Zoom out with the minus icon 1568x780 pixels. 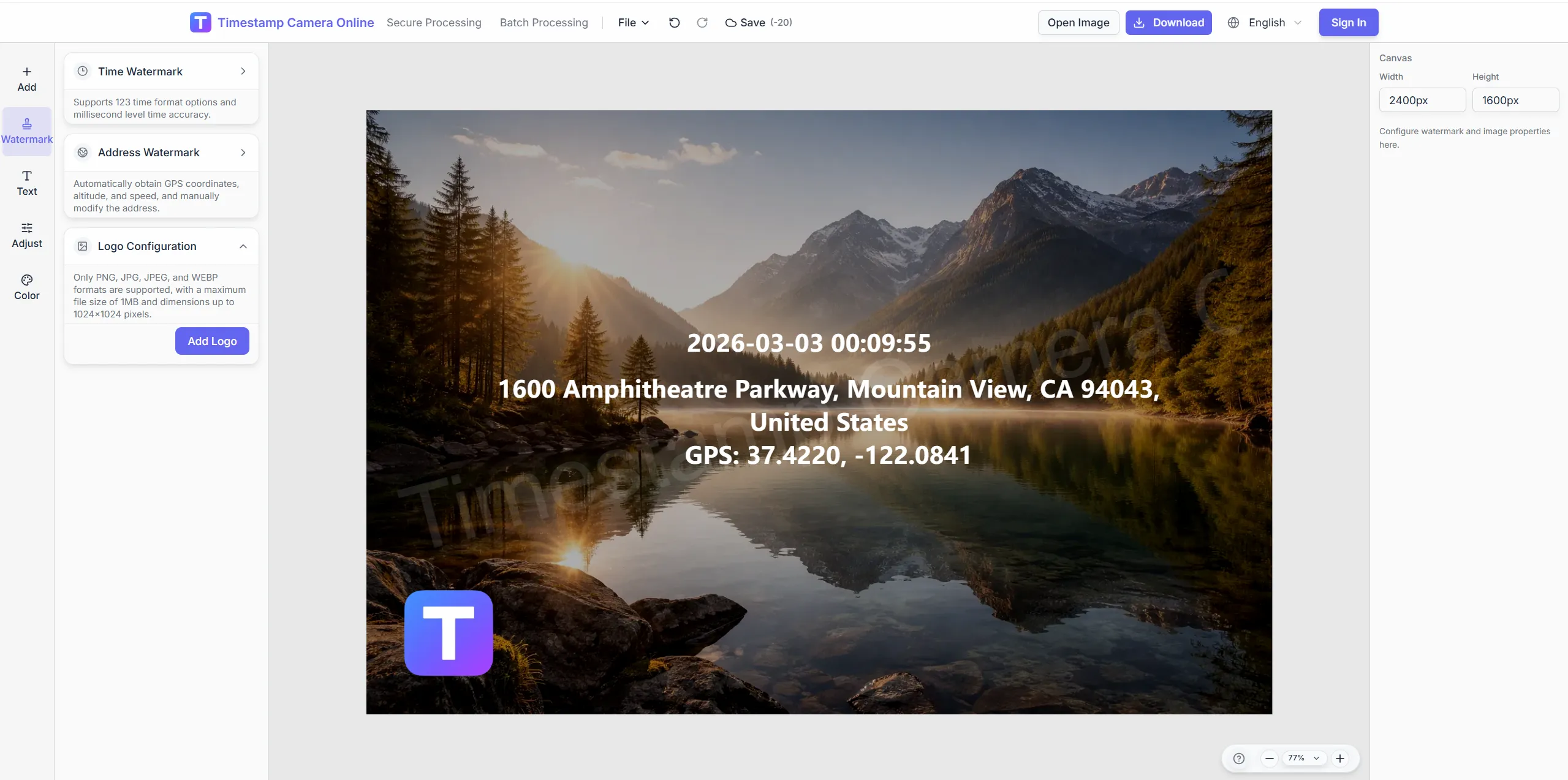[x=1269, y=759]
